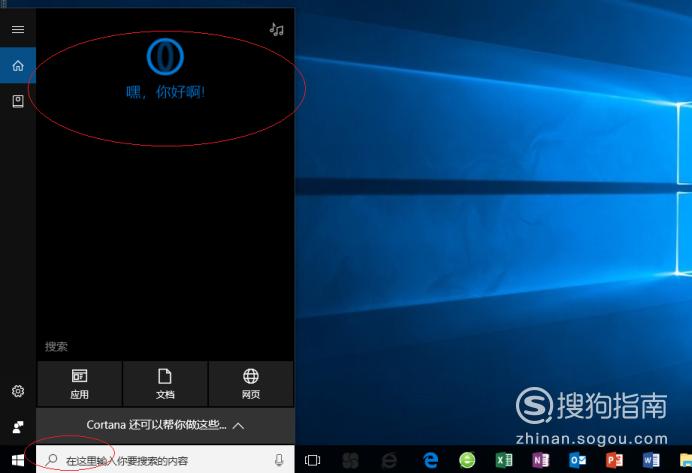This screenshot has height=473, width=692.
Task: Launch OneNote from the taskbar
Action: point(541,460)
